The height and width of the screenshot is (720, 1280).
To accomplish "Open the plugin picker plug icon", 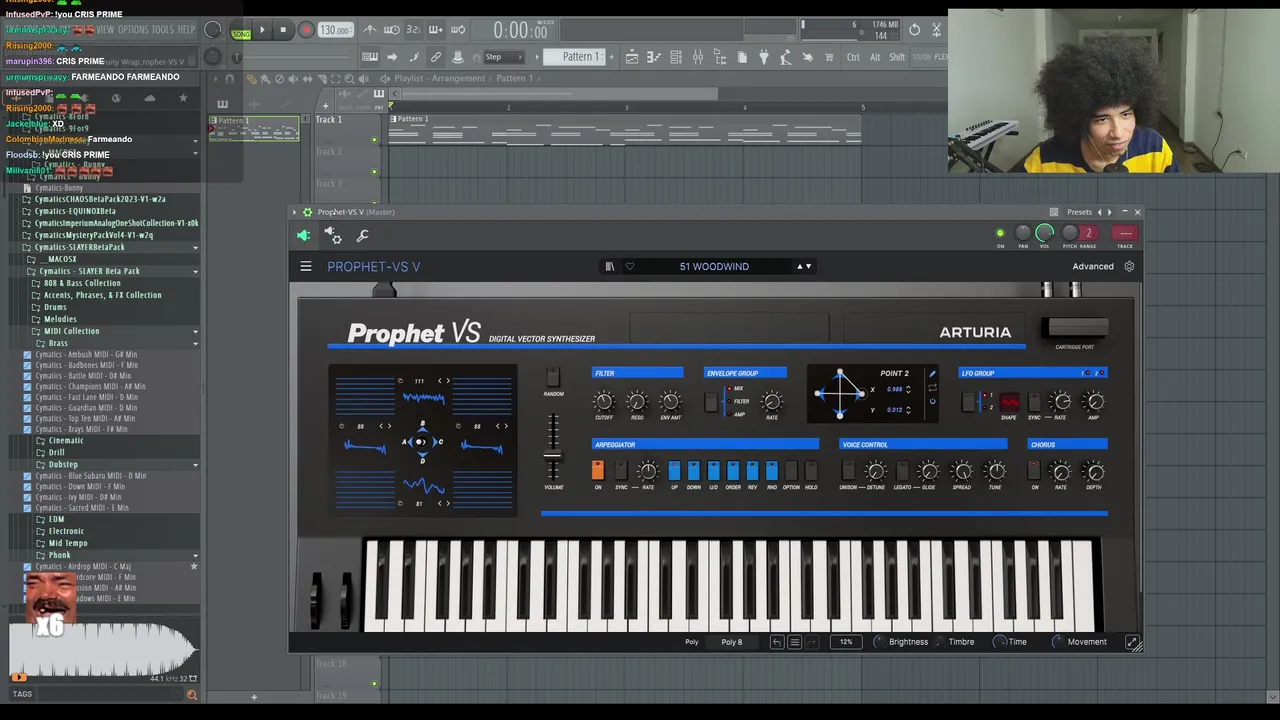I will 764,57.
